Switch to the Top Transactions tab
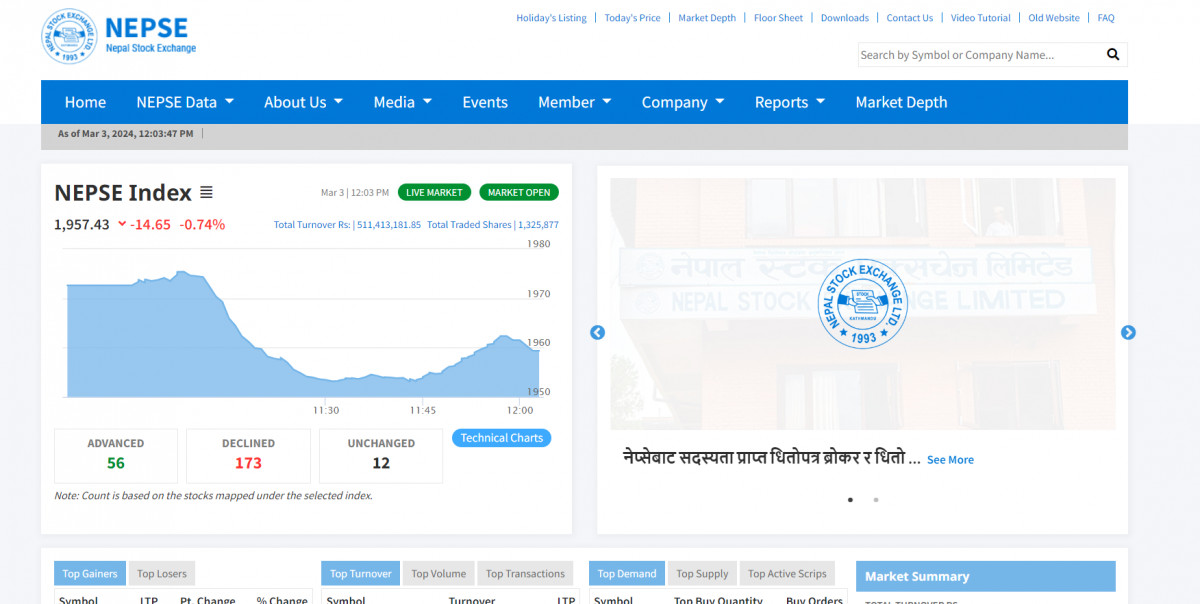 [525, 573]
